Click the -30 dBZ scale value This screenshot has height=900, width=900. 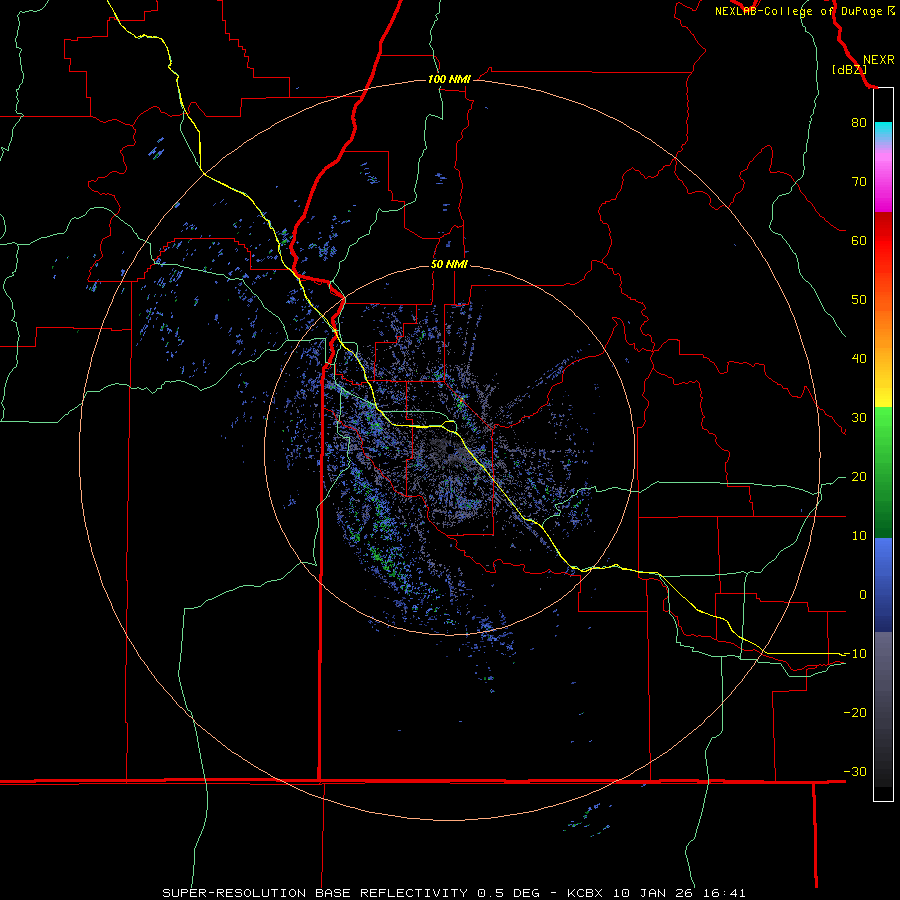click(x=855, y=771)
